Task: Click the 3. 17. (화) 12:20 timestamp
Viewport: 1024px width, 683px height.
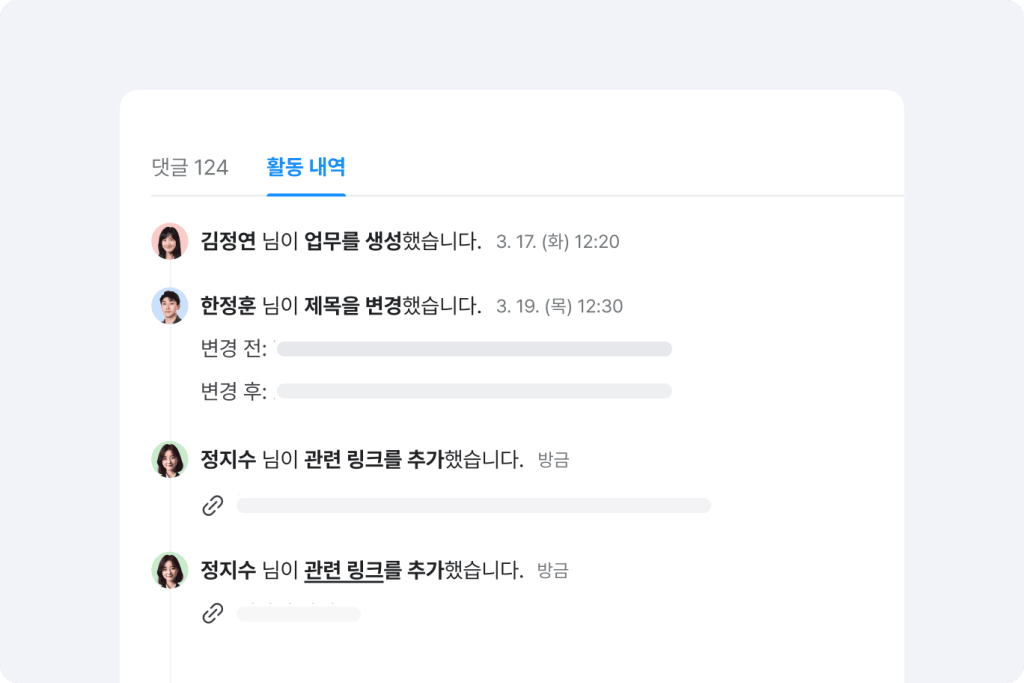Action: [558, 242]
